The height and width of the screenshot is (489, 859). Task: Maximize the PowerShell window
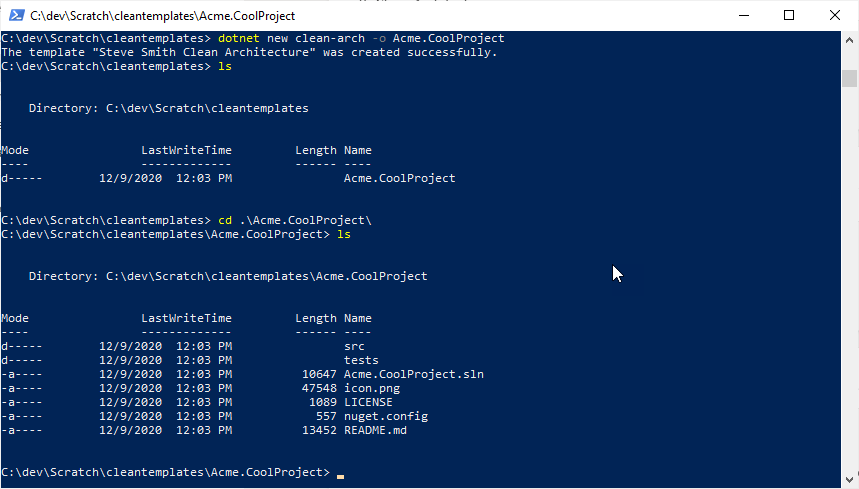coord(789,15)
